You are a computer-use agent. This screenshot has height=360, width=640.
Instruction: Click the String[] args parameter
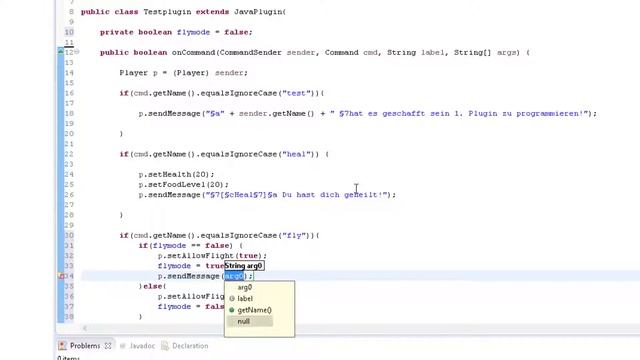pyautogui.click(x=487, y=53)
